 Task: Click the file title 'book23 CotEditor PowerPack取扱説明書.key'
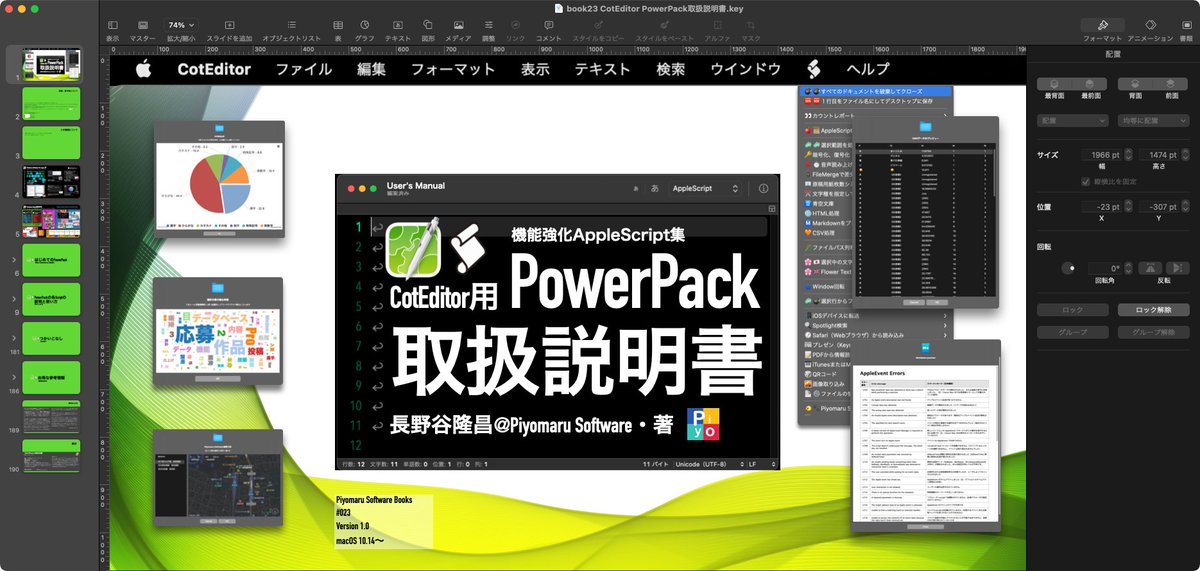[x=655, y=7]
